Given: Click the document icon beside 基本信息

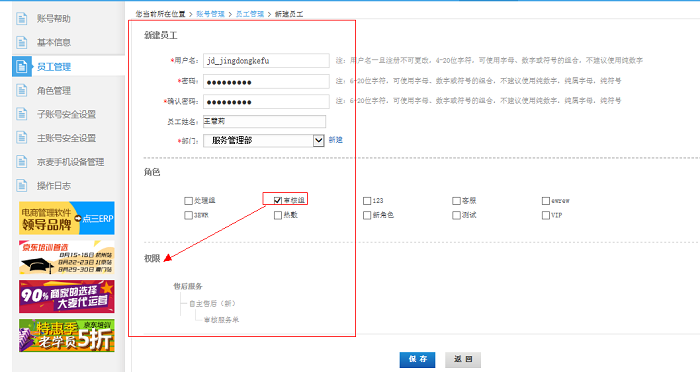Looking at the screenshot, I should click(21, 42).
